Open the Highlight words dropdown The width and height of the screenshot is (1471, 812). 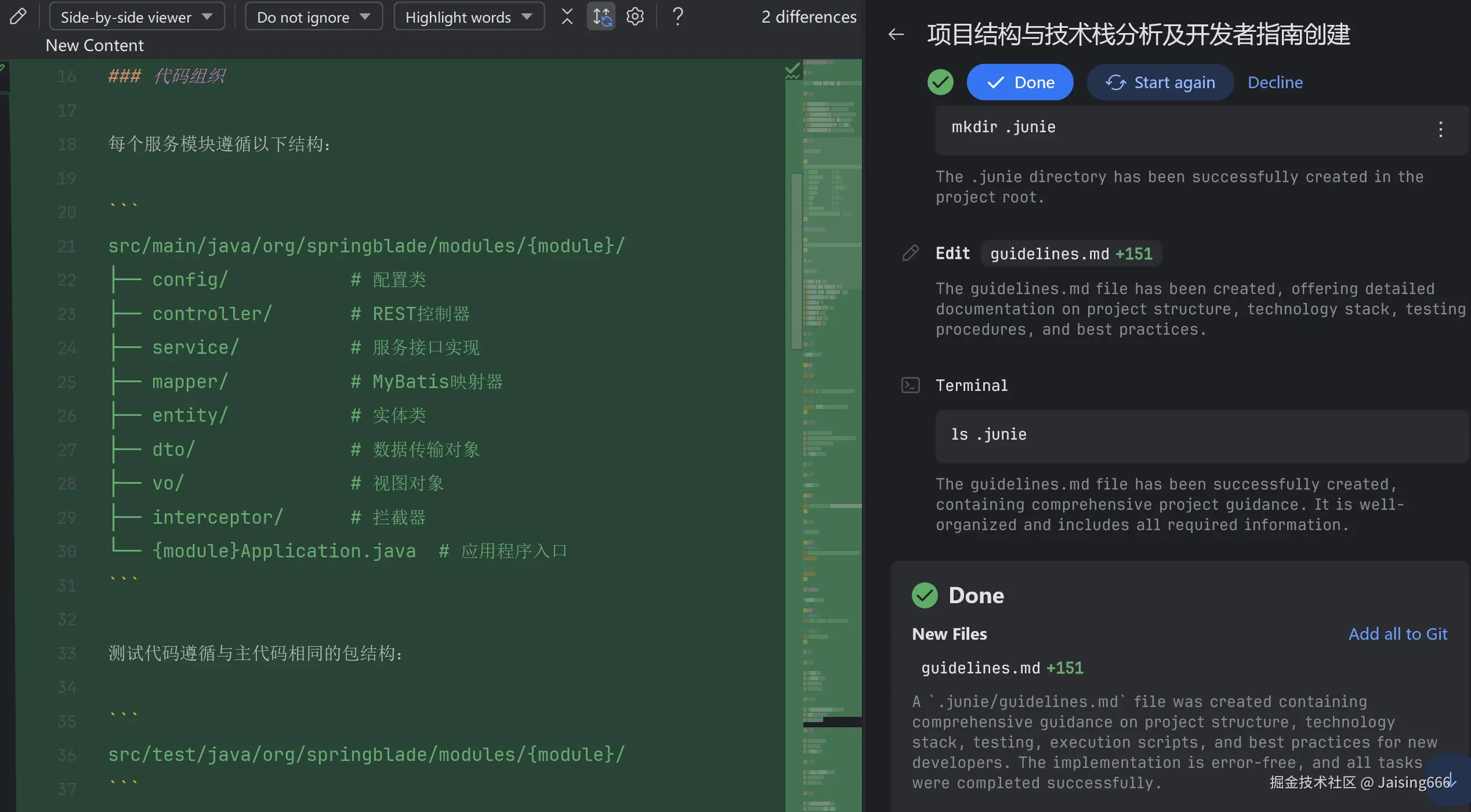[x=469, y=17]
